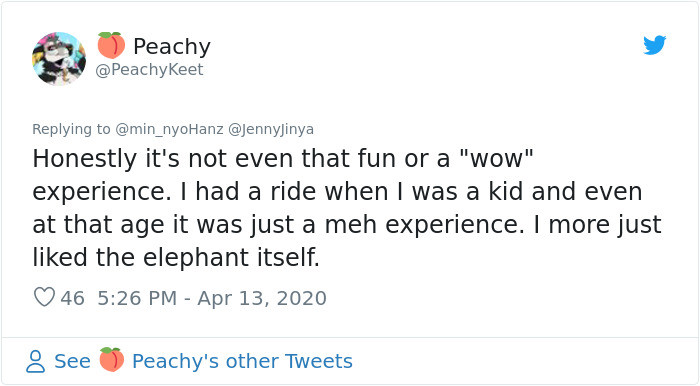Click the tweet's first line starting "Honestly"
This screenshot has height=386, width=700.
pos(283,158)
